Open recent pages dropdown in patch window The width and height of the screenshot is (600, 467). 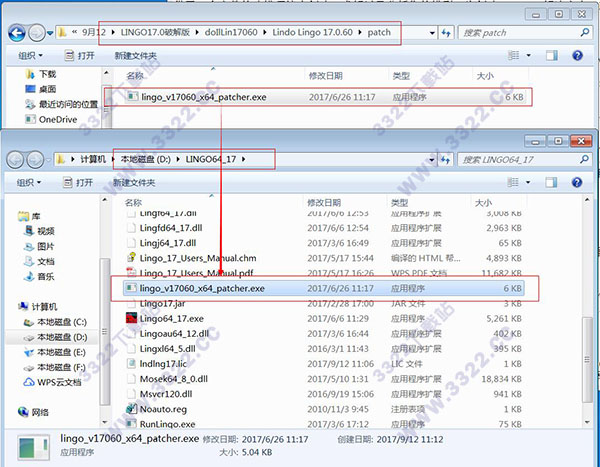(50, 34)
